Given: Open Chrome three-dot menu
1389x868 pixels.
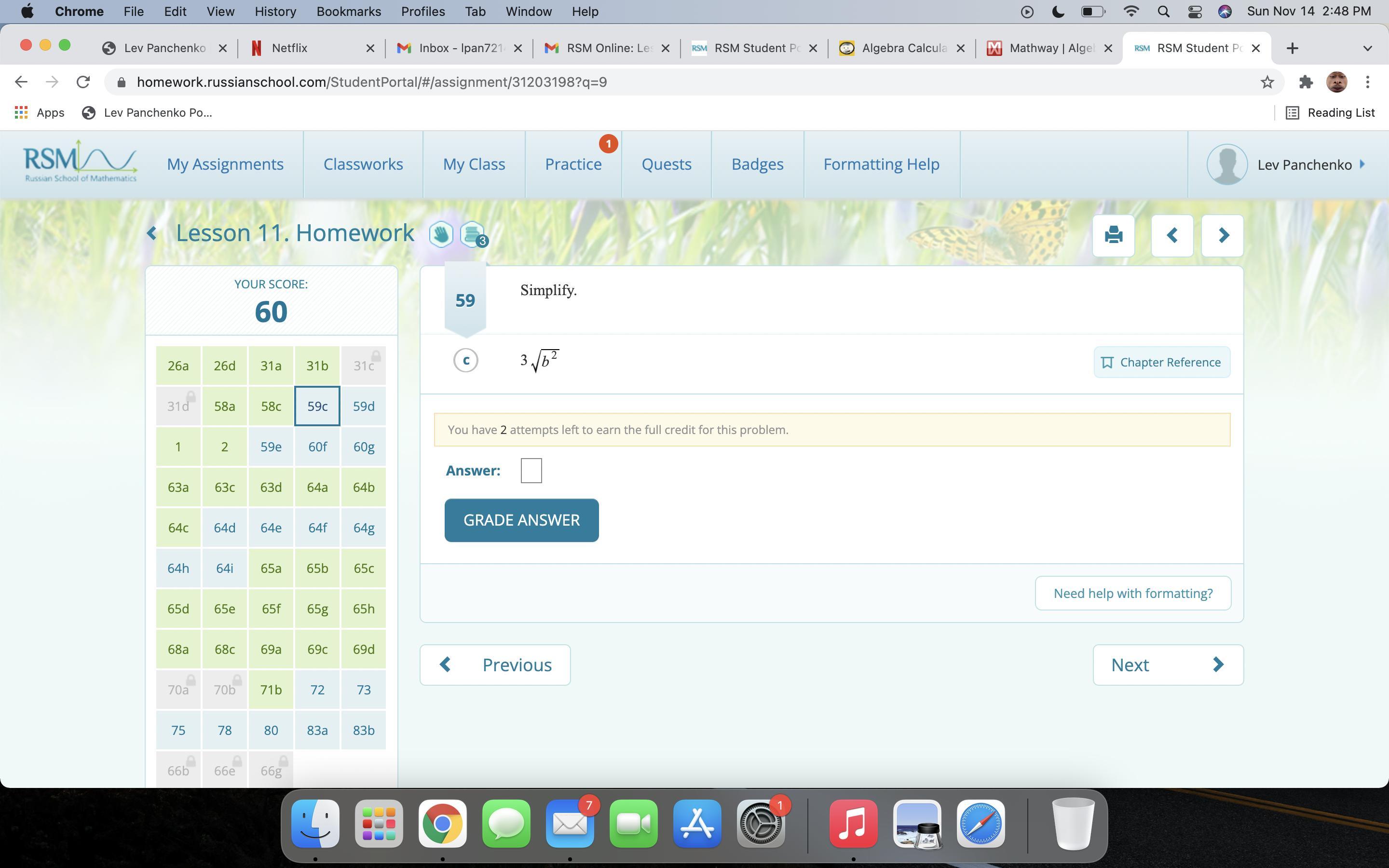Looking at the screenshot, I should point(1367,82).
